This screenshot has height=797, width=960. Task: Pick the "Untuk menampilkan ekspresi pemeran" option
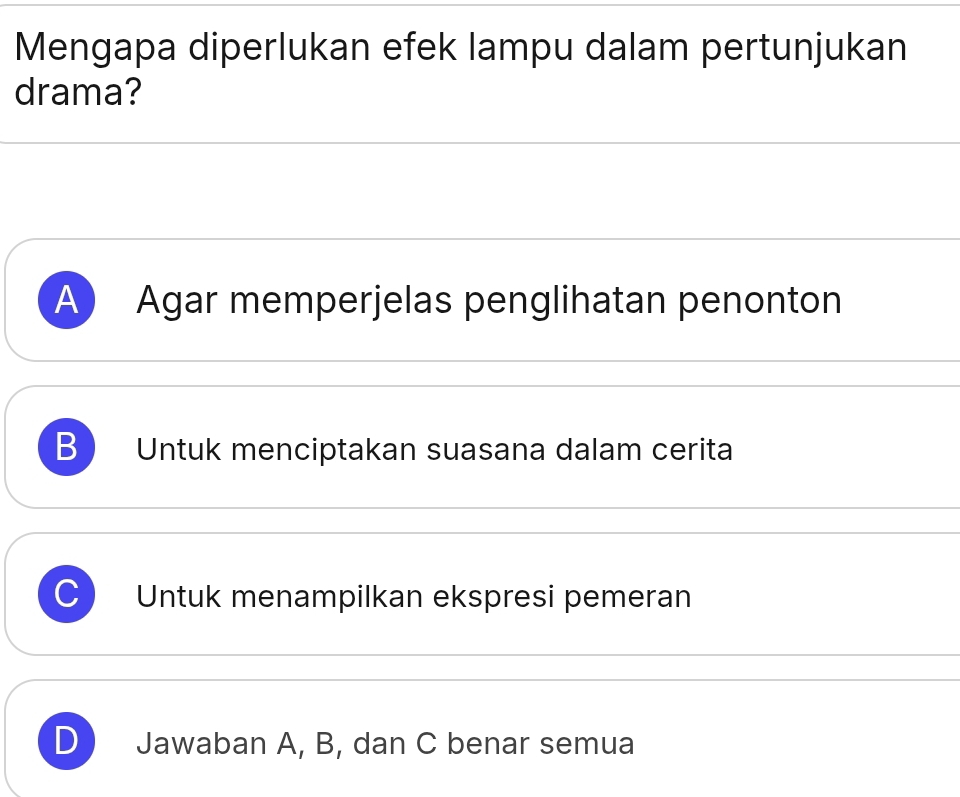click(x=414, y=597)
